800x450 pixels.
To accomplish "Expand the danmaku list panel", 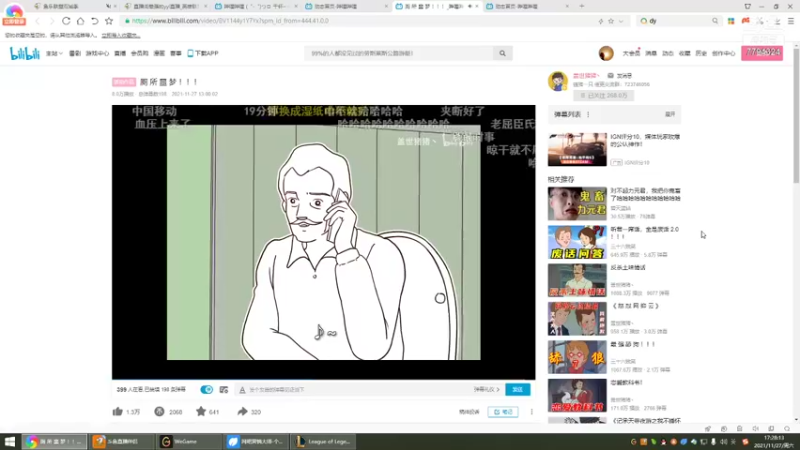I will point(670,114).
